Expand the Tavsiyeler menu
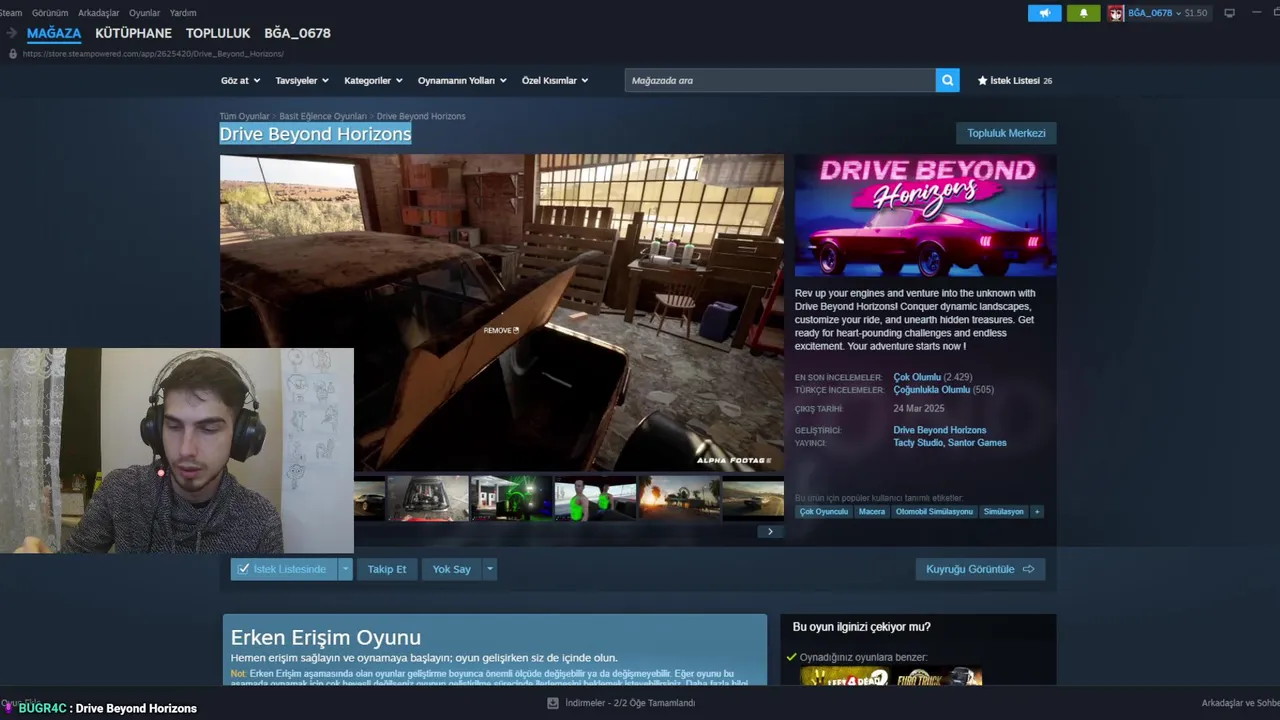The width and height of the screenshot is (1280, 720). pos(301,80)
